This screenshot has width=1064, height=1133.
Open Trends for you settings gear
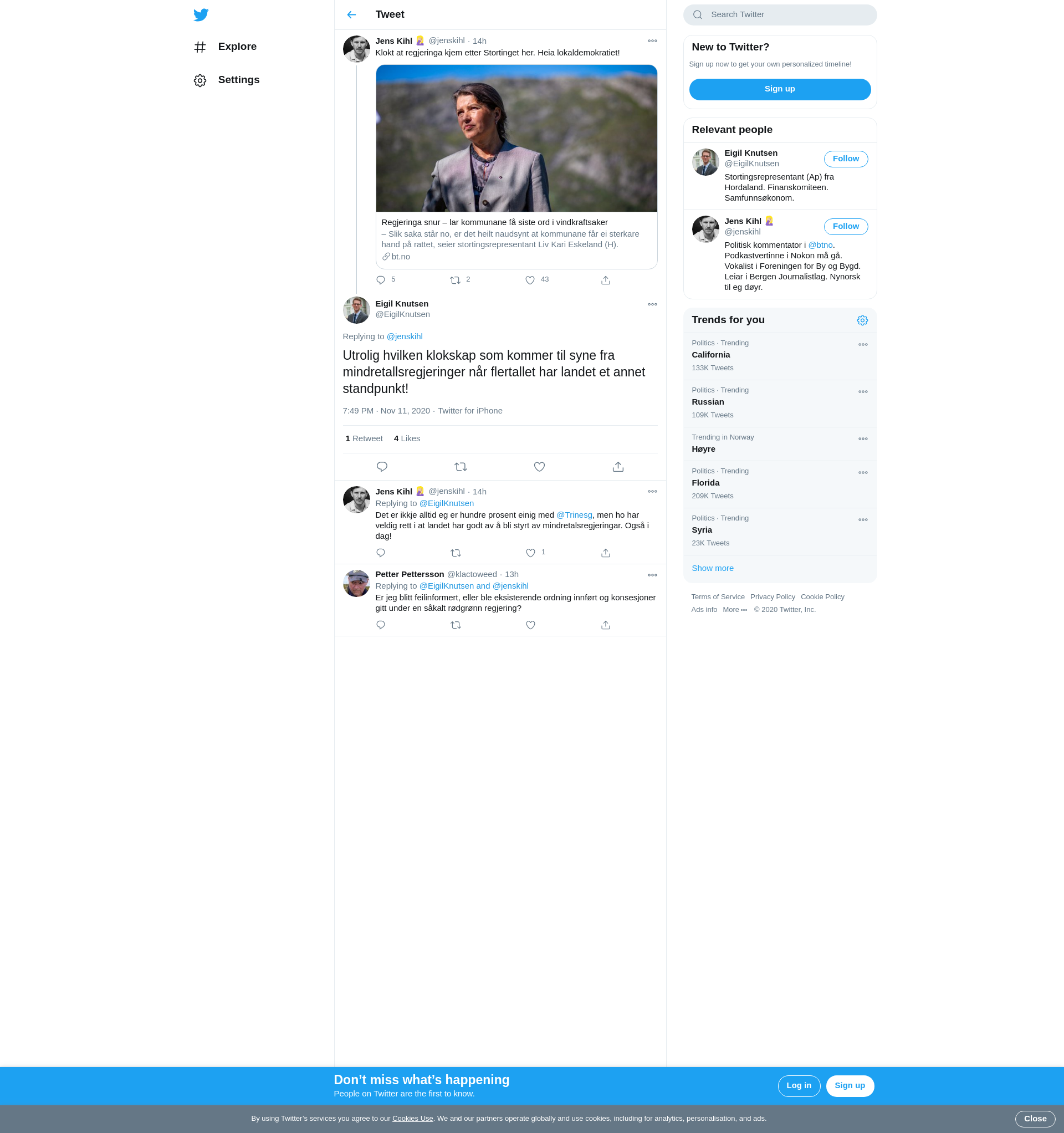[862, 320]
